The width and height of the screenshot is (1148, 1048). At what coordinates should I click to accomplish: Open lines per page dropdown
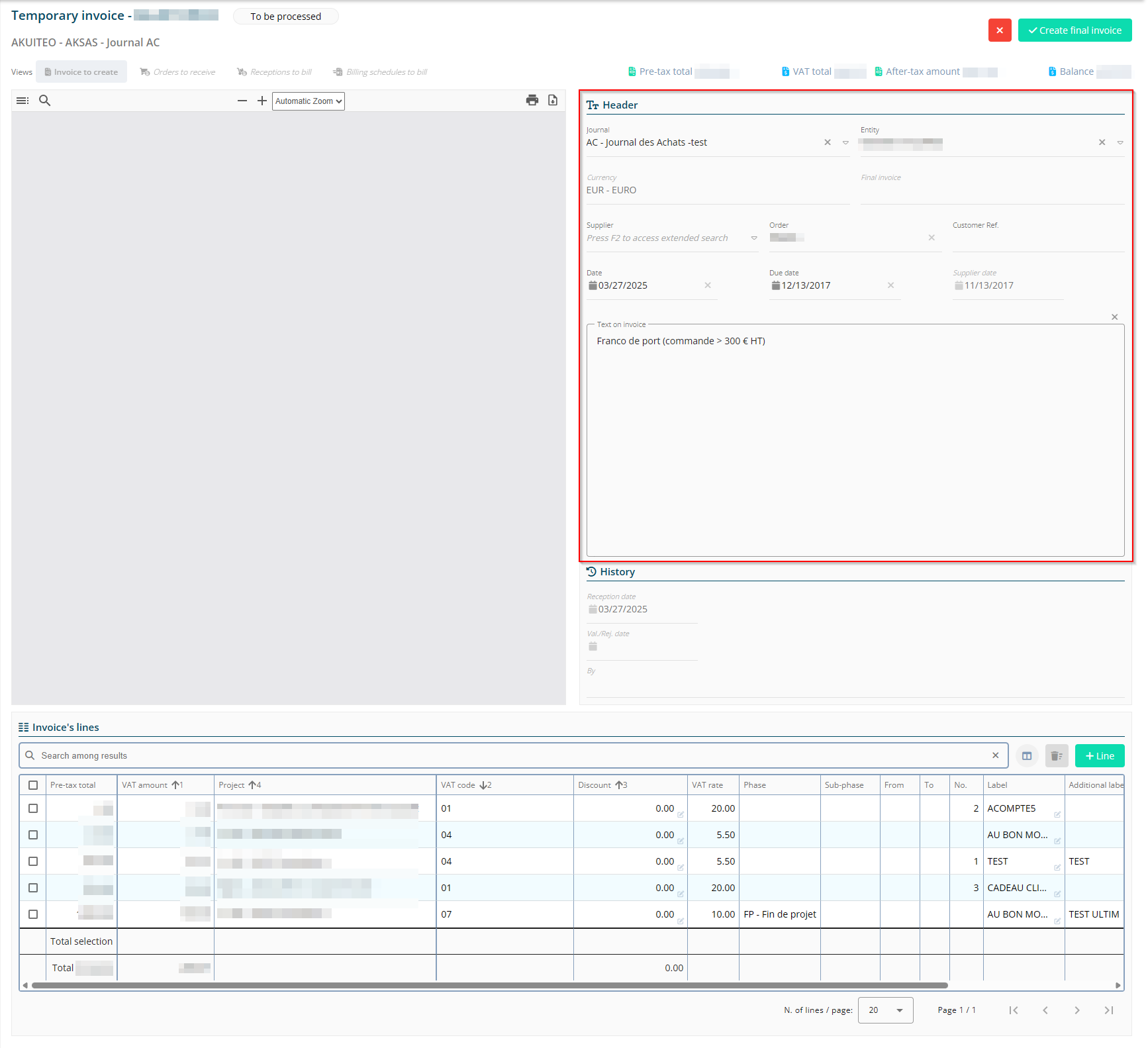pos(885,1010)
